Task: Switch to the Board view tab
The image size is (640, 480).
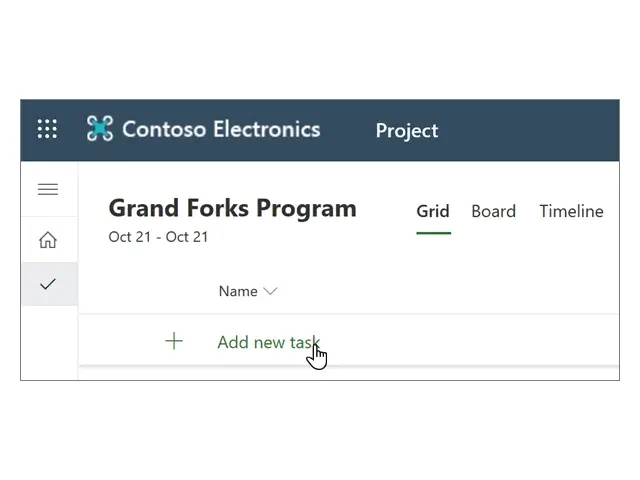Action: pyautogui.click(x=493, y=211)
